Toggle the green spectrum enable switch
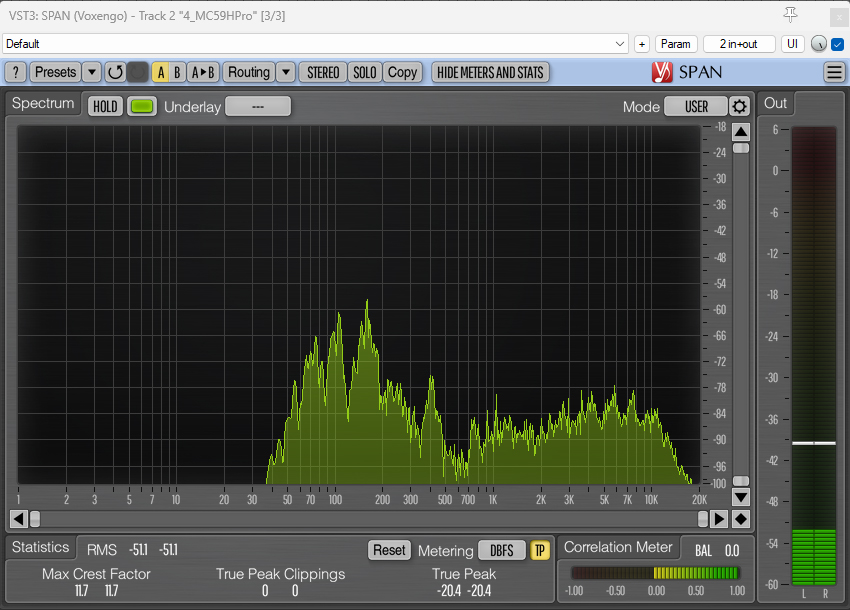The width and height of the screenshot is (850, 610). pos(142,107)
